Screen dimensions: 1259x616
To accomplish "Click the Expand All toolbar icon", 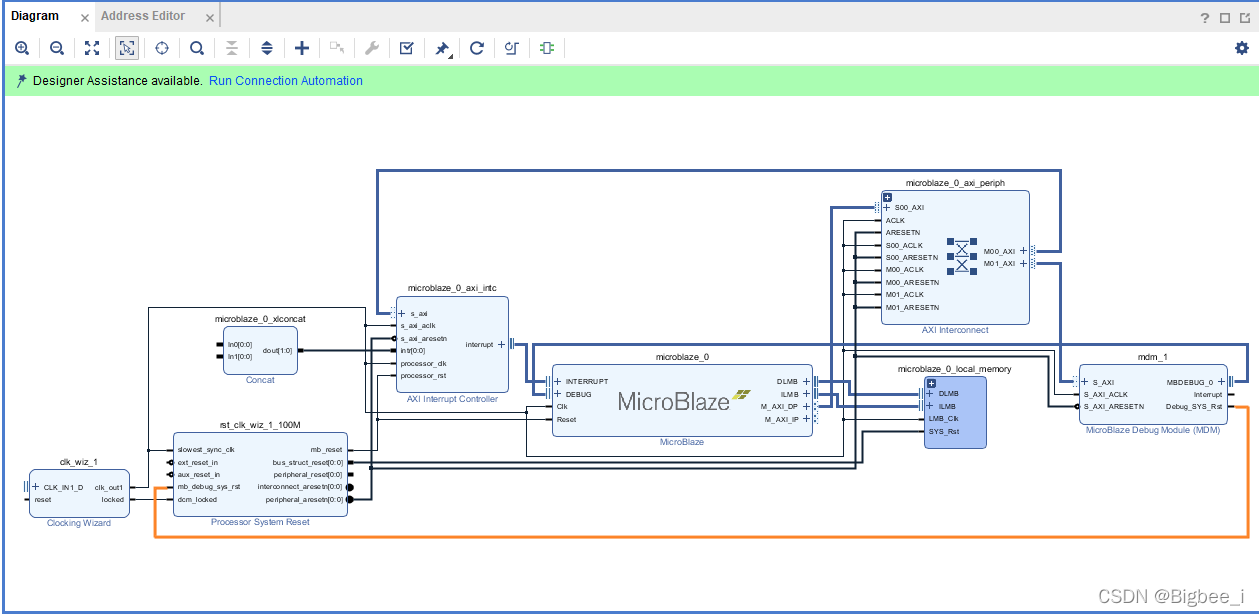I will pyautogui.click(x=267, y=48).
